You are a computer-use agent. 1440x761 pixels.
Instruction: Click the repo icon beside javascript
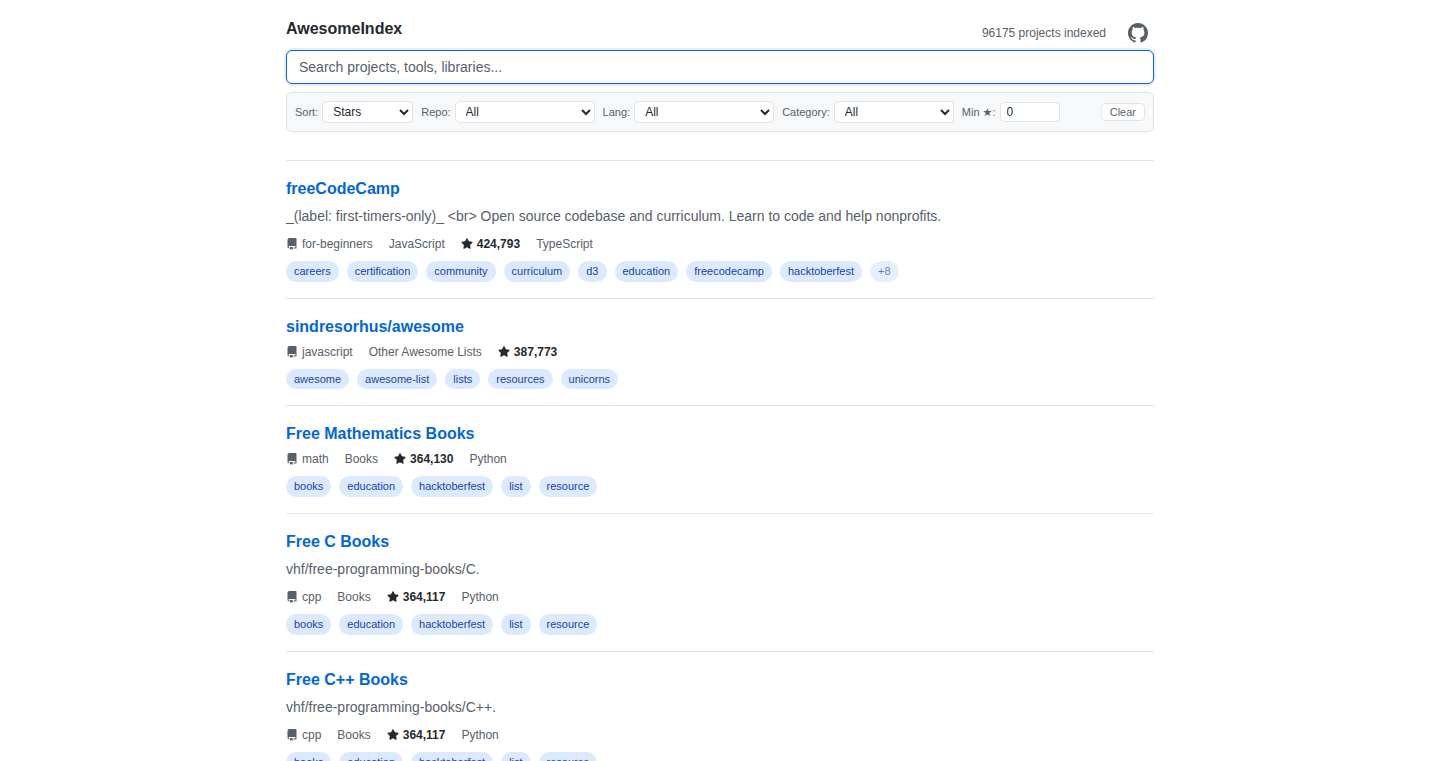pos(292,352)
